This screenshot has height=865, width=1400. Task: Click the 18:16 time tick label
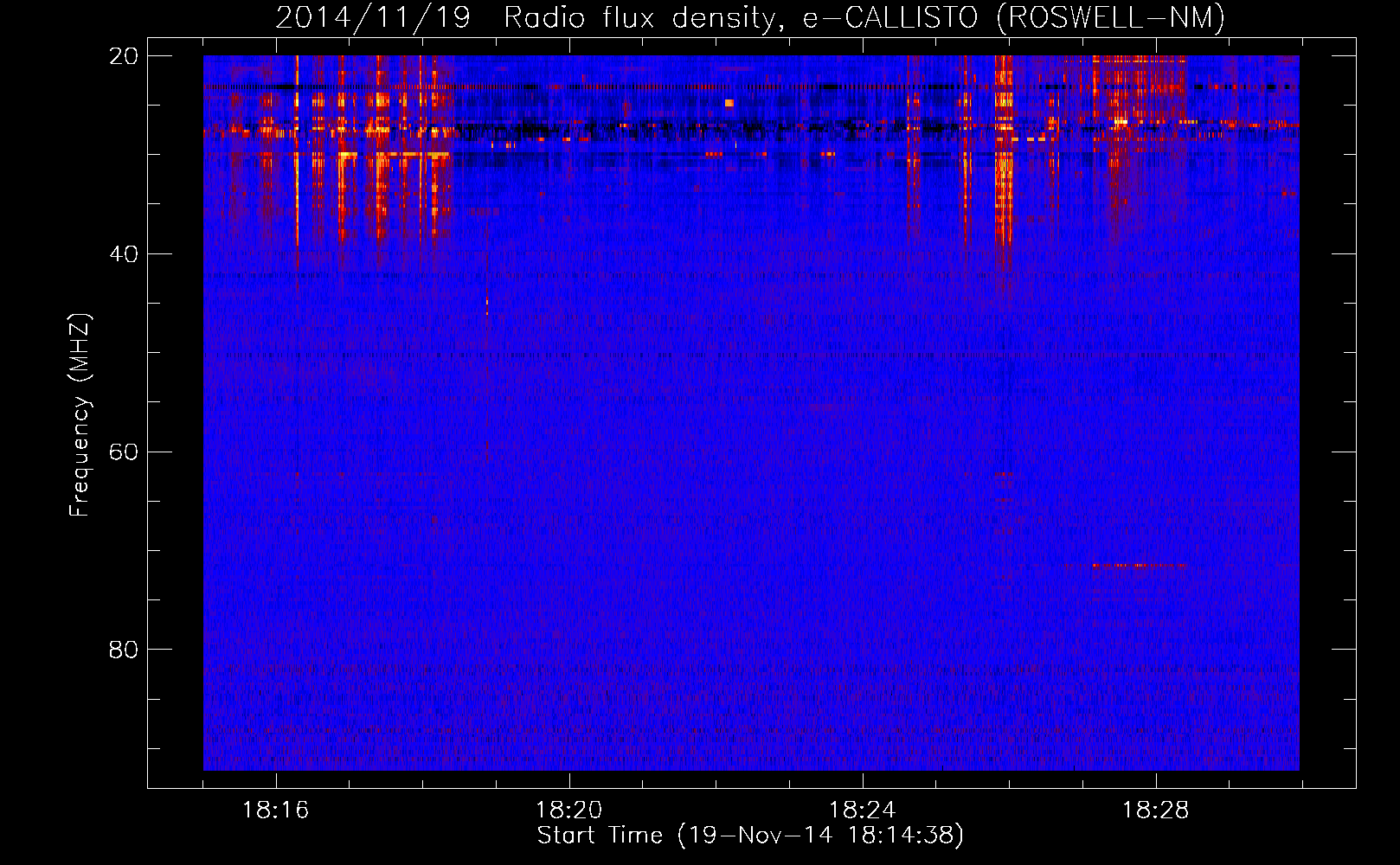pos(275,811)
